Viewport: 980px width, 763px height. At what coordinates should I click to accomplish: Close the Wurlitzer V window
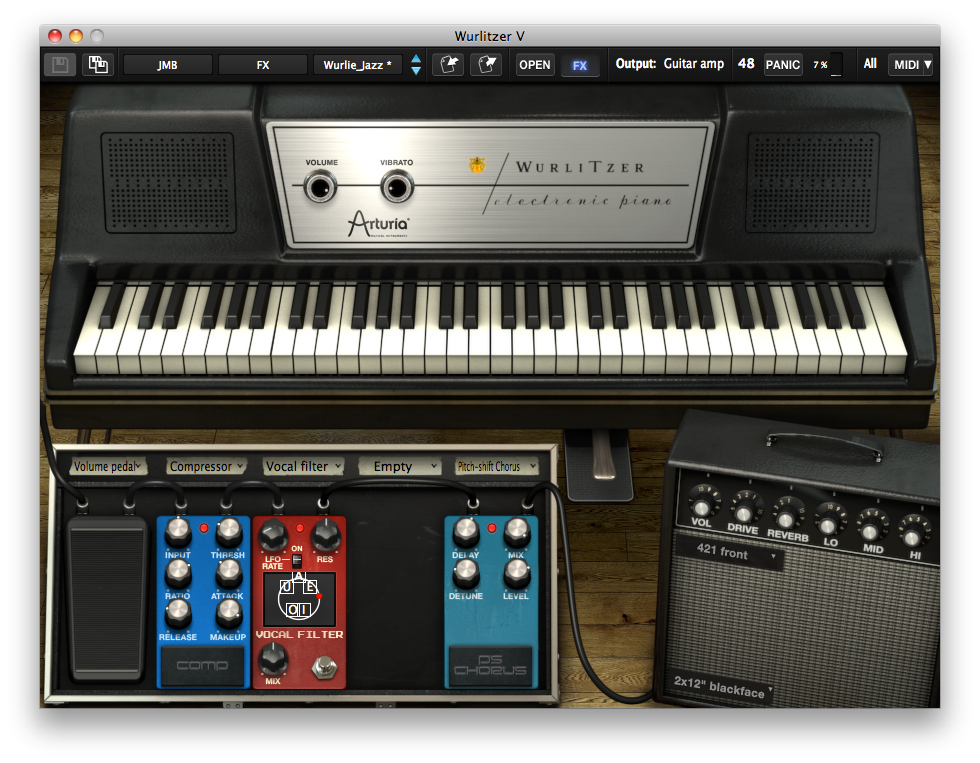tap(55, 36)
